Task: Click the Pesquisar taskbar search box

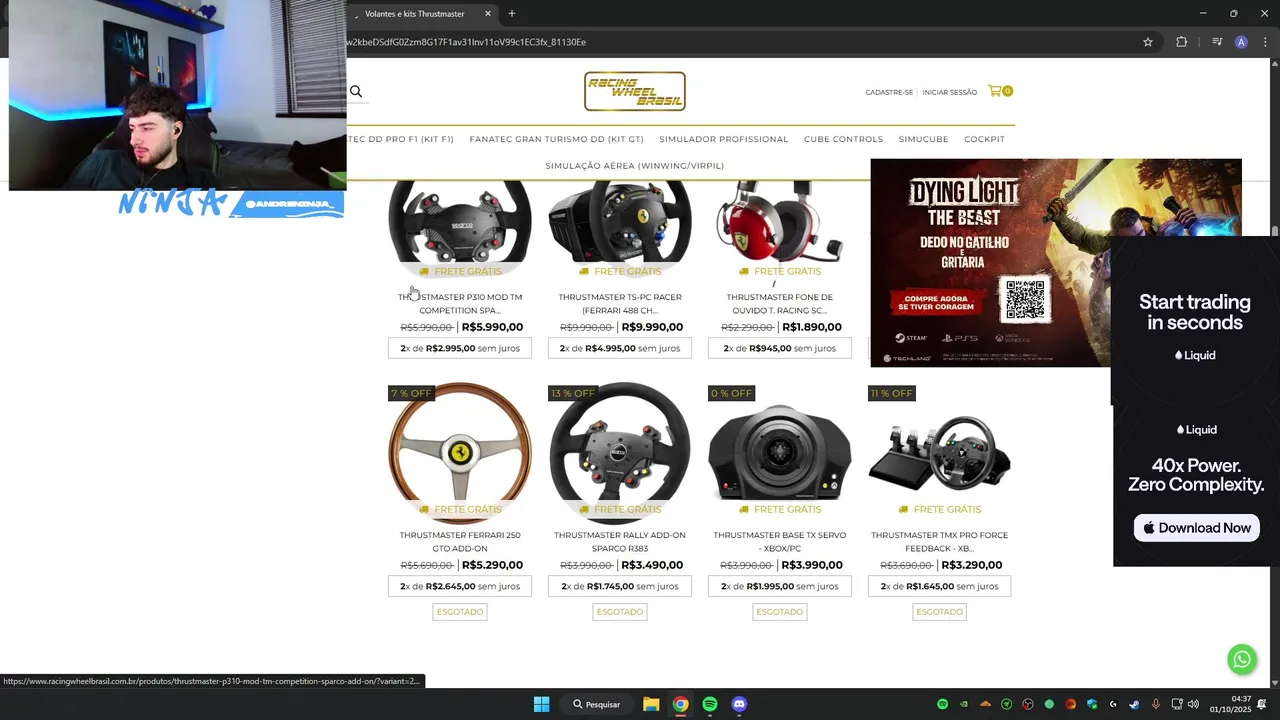Action: (597, 704)
